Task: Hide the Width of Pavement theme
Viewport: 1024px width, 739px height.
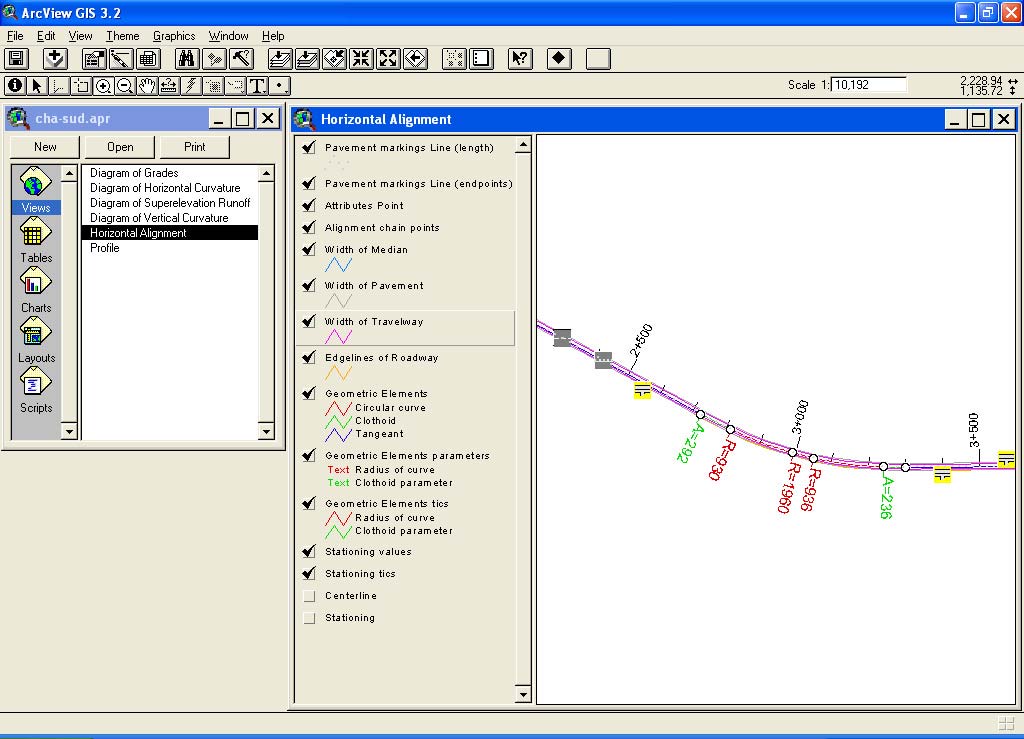Action: (310, 285)
